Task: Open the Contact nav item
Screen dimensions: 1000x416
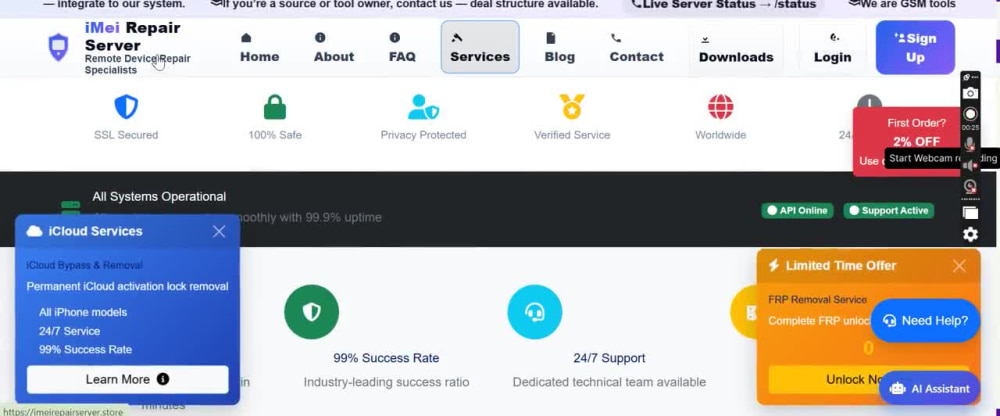Action: [x=636, y=48]
